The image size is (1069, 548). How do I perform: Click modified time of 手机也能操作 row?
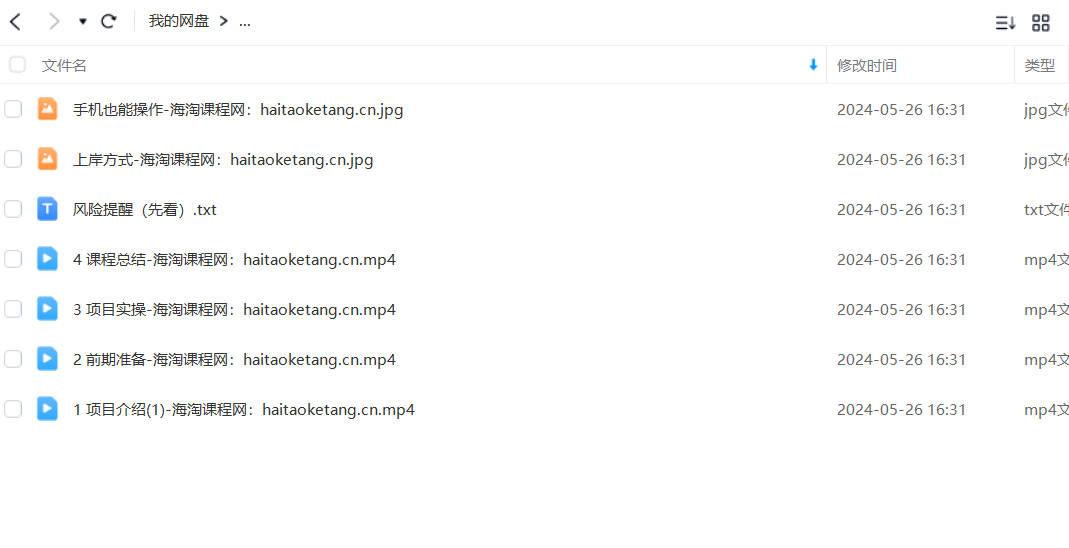pos(901,110)
